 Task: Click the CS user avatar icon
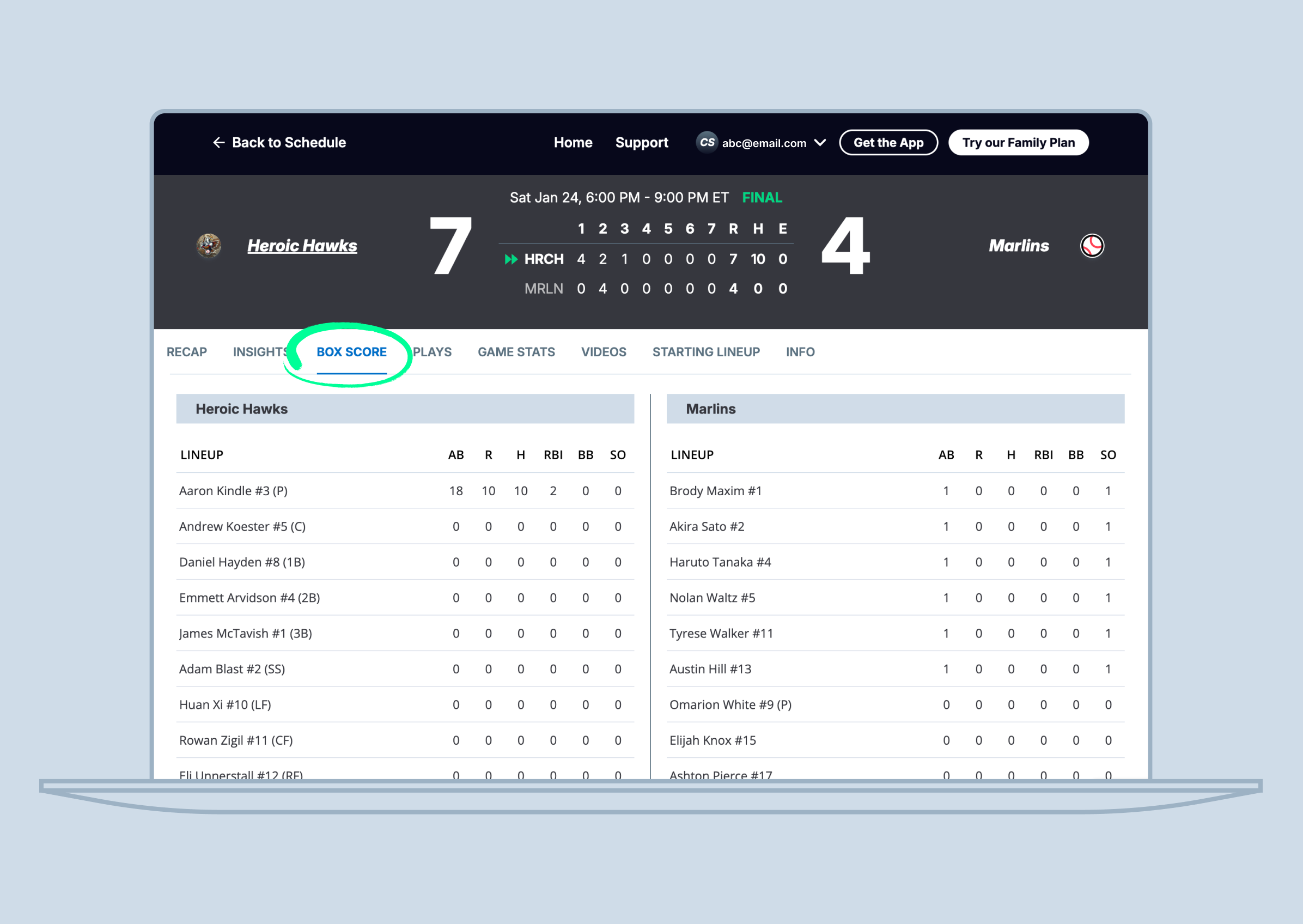click(707, 143)
